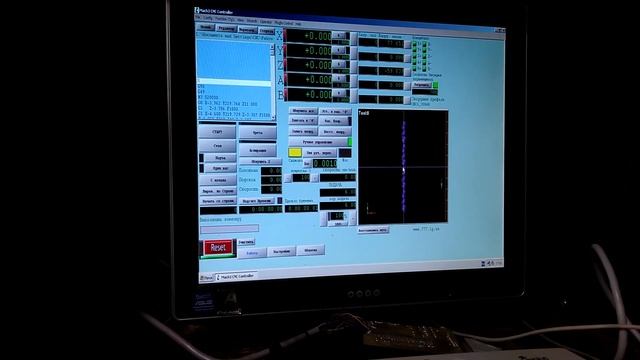Viewport: 640px width, 360px height.
Task: Lower feed override left of 100% field
Action: [324, 219]
